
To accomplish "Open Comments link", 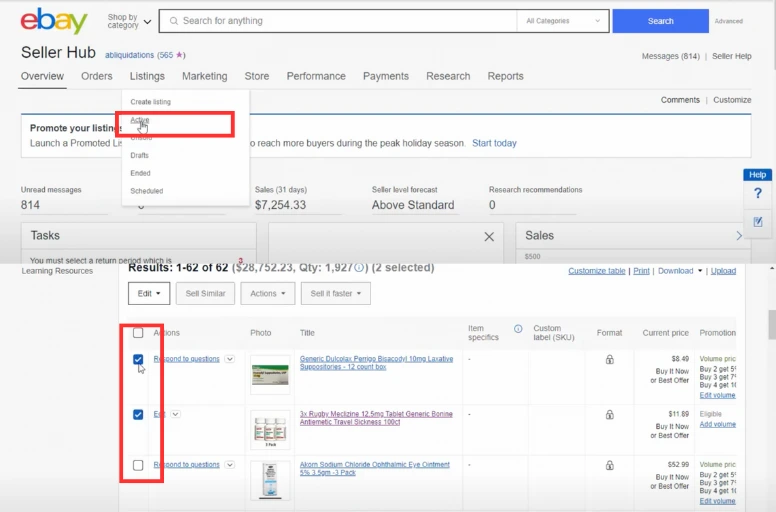I will click(680, 100).
